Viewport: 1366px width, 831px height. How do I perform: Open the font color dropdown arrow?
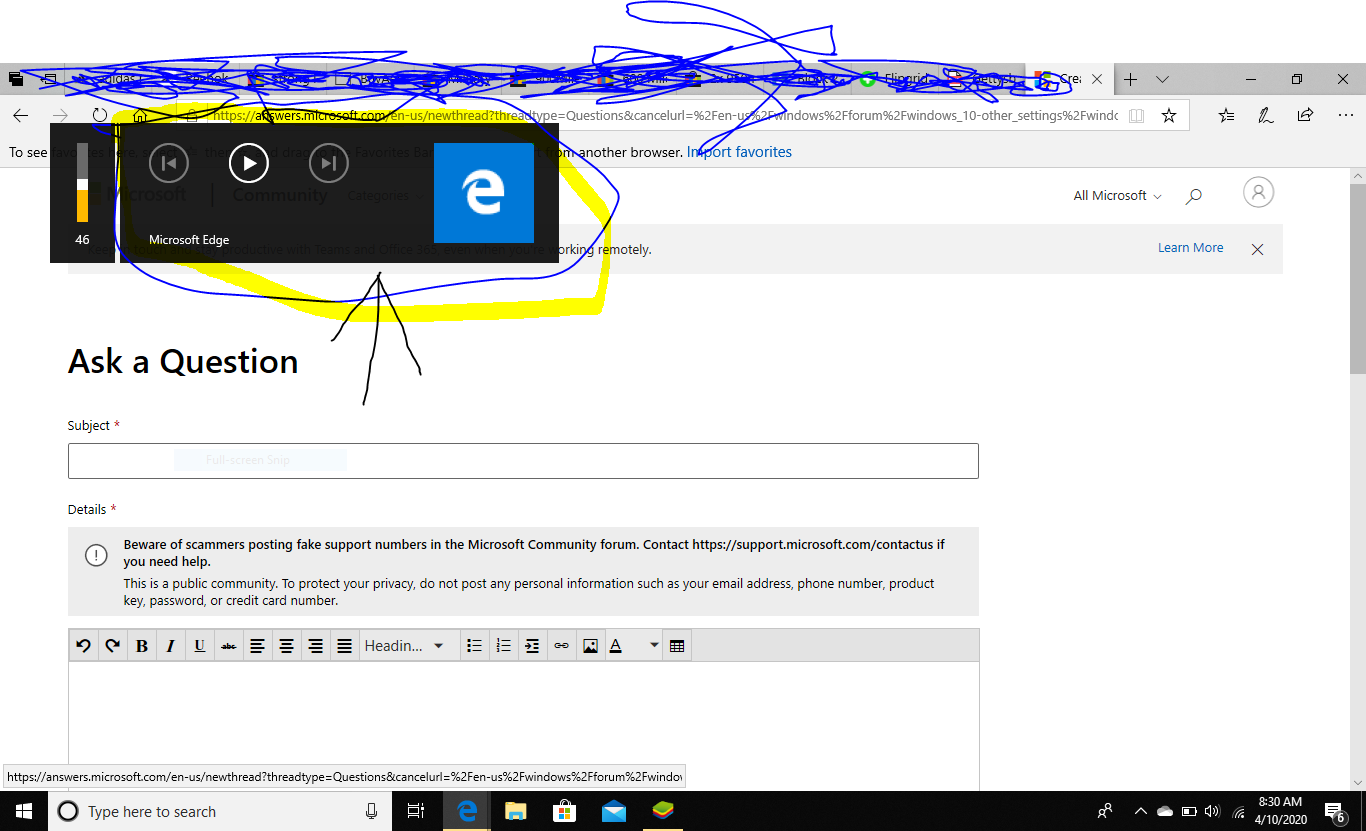coord(654,646)
